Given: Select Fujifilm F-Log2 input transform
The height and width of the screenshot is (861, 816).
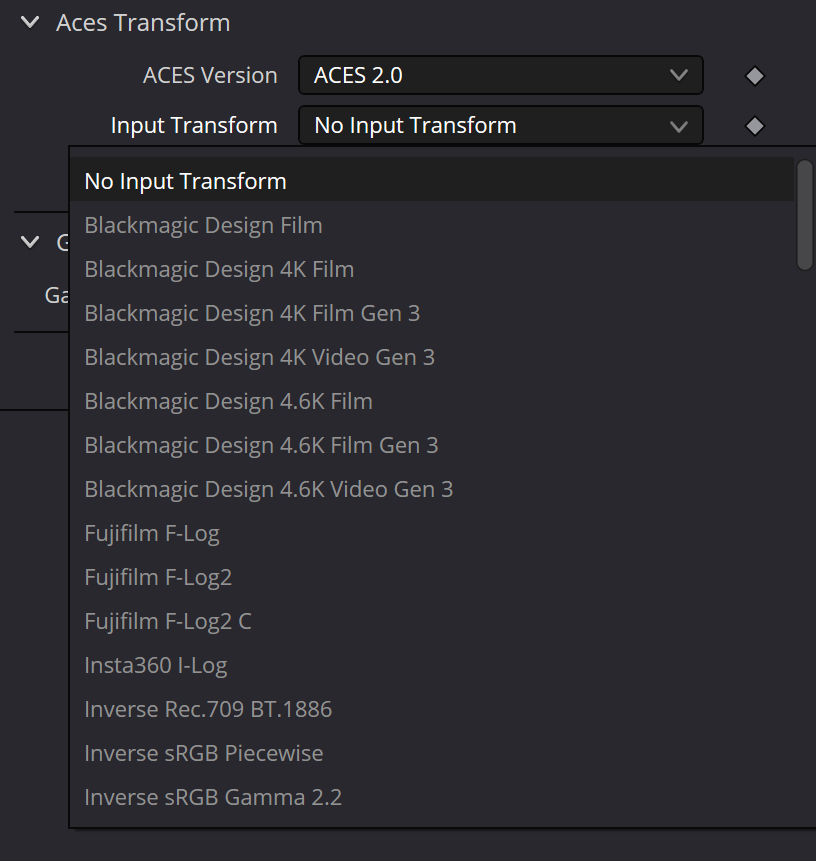Looking at the screenshot, I should click(x=432, y=577).
